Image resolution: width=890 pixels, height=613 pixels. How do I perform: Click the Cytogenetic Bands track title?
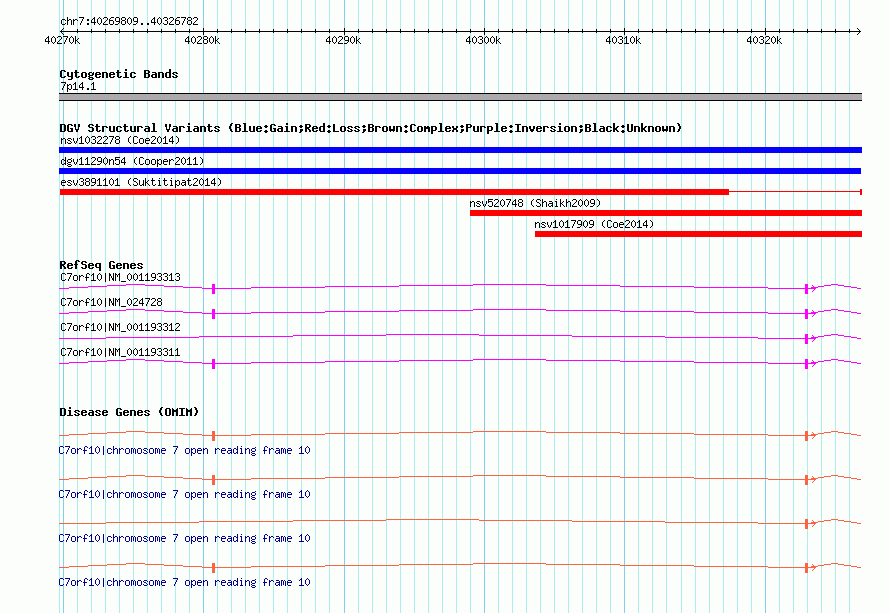119,74
